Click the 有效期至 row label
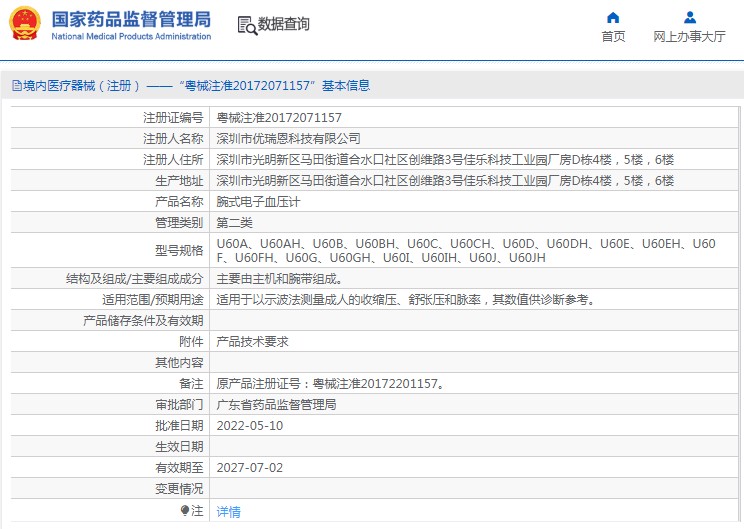Image resolution: width=744 pixels, height=529 pixels. (179, 468)
